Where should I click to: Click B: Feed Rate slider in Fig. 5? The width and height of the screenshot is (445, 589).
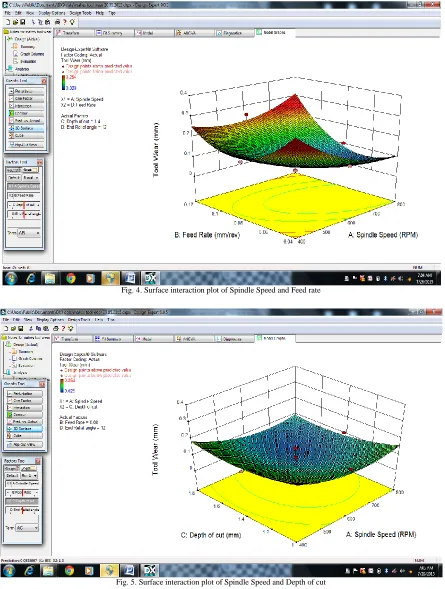(x=22, y=492)
